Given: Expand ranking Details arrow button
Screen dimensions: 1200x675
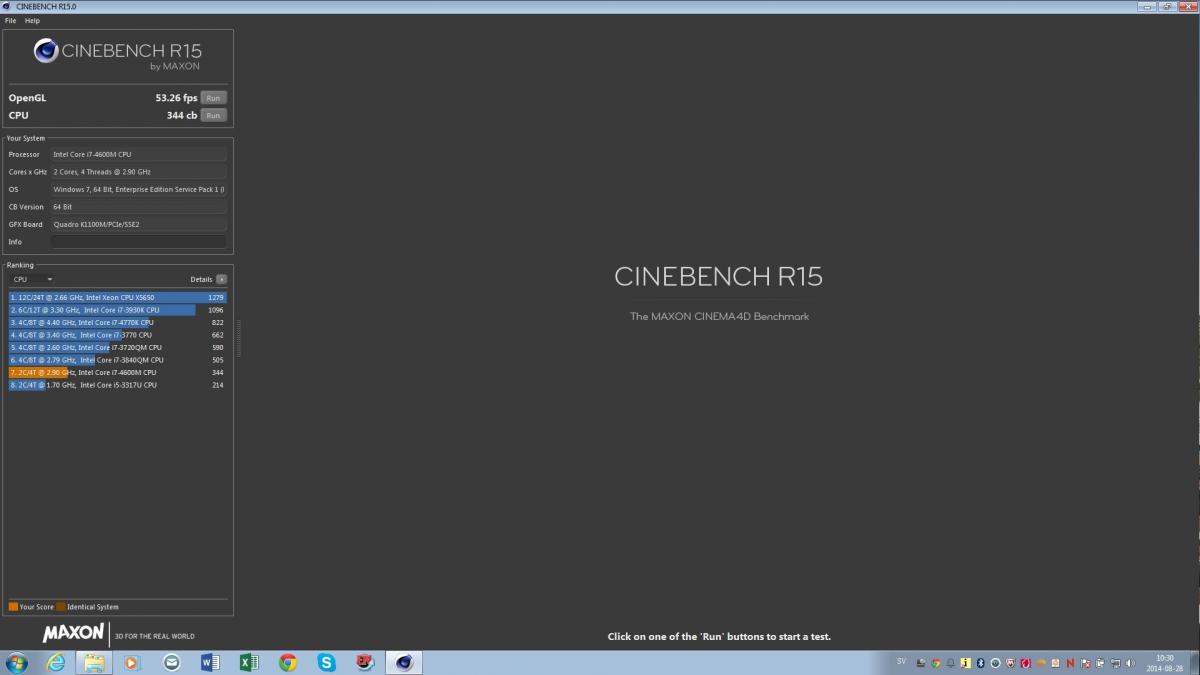Looking at the screenshot, I should 221,279.
